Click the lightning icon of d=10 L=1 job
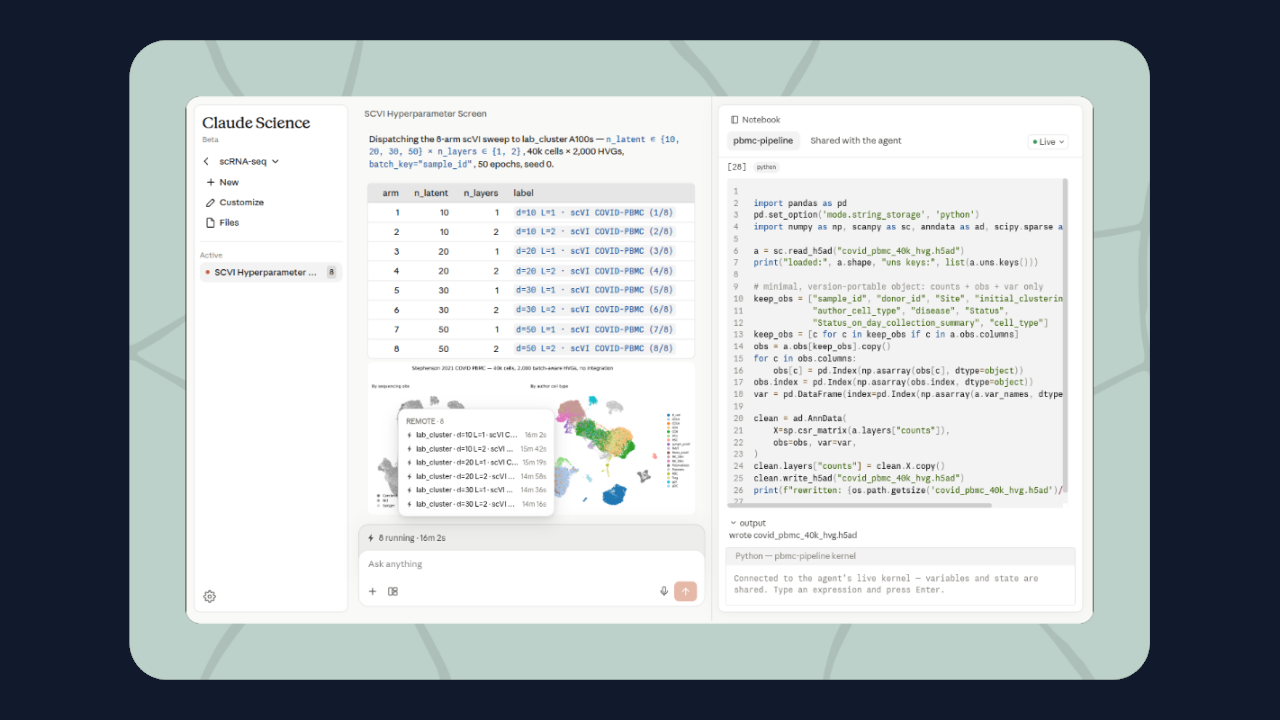 [410, 435]
